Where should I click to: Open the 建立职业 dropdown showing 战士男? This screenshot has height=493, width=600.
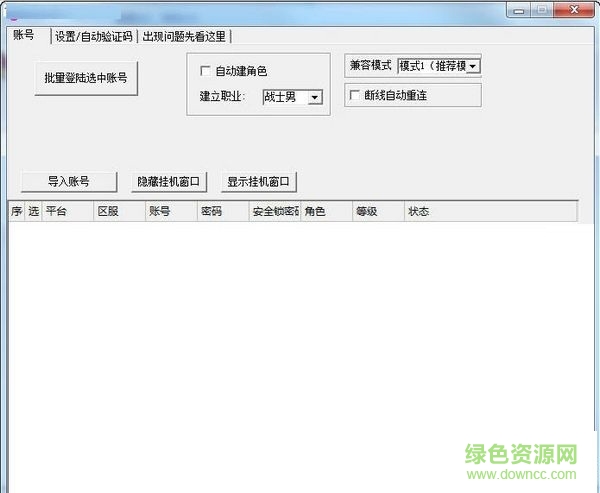click(x=293, y=97)
